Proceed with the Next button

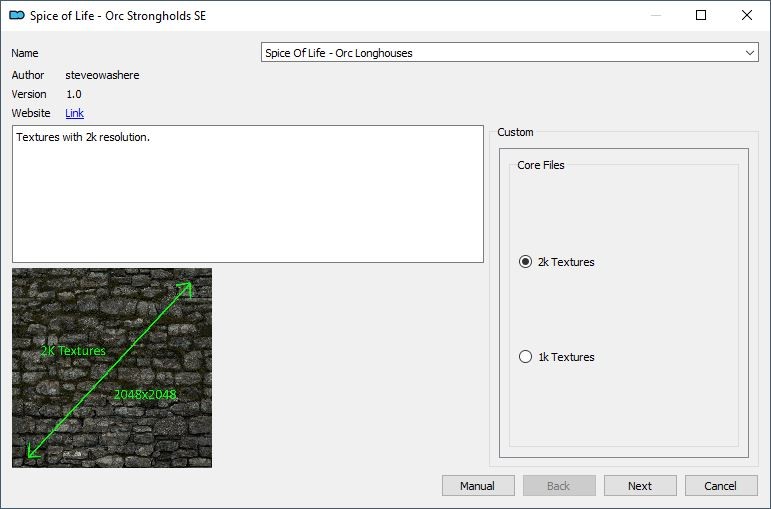tap(640, 486)
